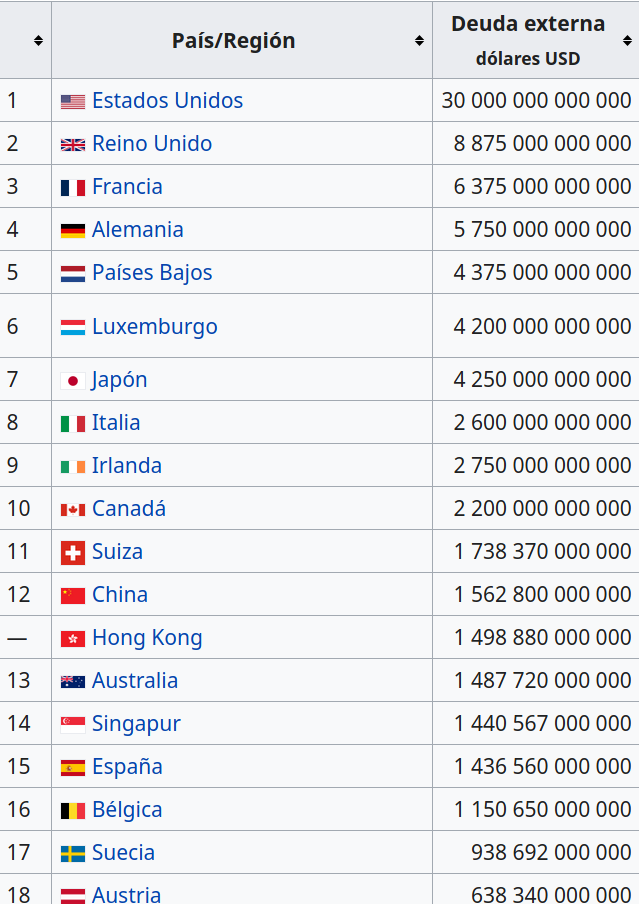Sort by Deuda externa column arrows
Screen dimensions: 639x904
(x=626, y=40)
